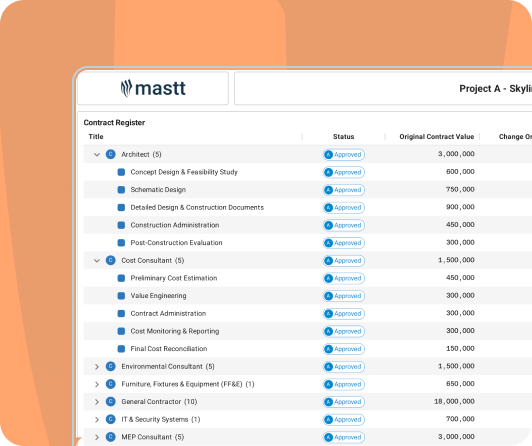The height and width of the screenshot is (446, 532).
Task: Expand the IT & Security Systems group
Action: point(97,420)
